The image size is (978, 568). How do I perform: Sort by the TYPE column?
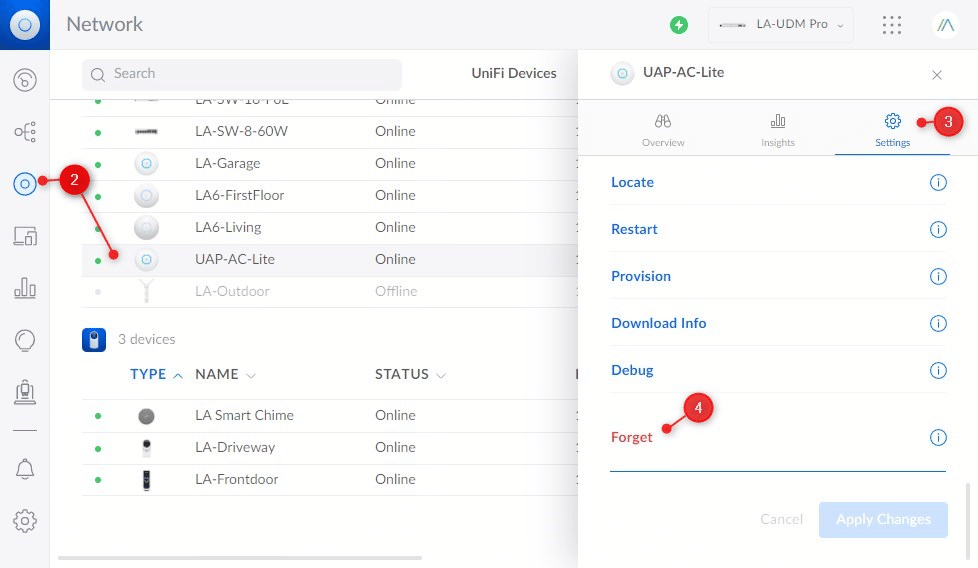[x=156, y=375]
